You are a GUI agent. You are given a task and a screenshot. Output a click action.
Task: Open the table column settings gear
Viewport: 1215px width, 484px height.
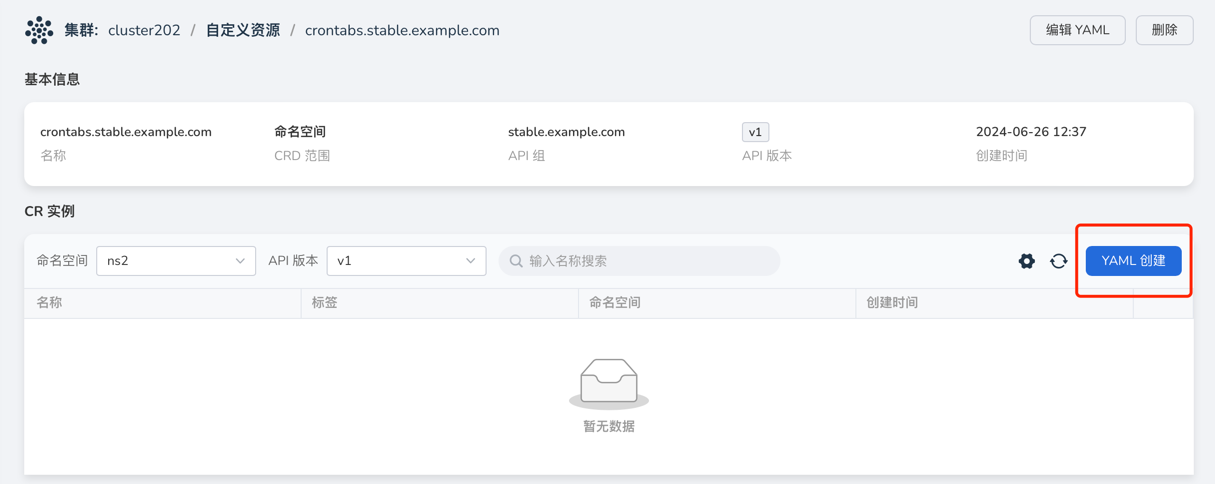point(1026,261)
